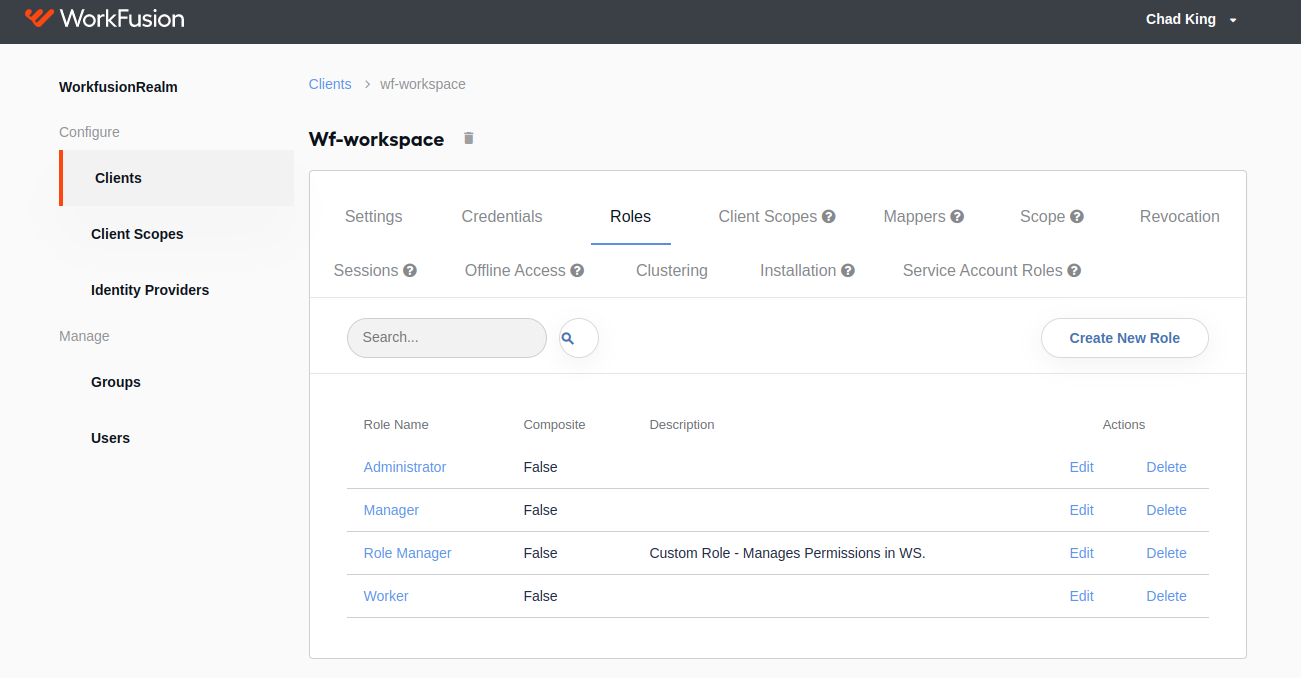
Task: Switch to the Credentials tab
Action: coord(502,216)
